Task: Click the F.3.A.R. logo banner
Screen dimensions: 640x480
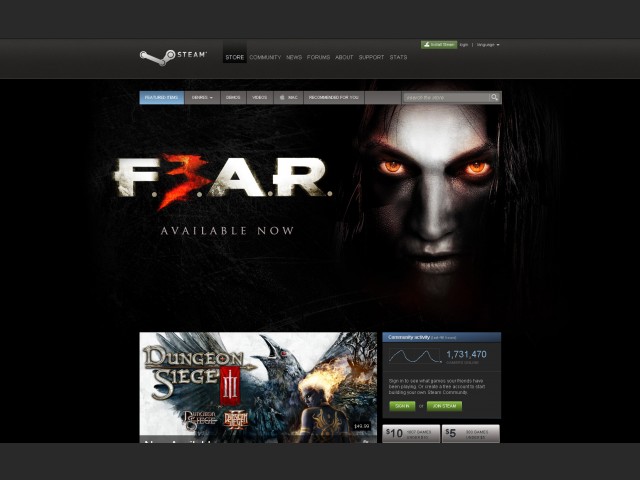Action: 223,180
